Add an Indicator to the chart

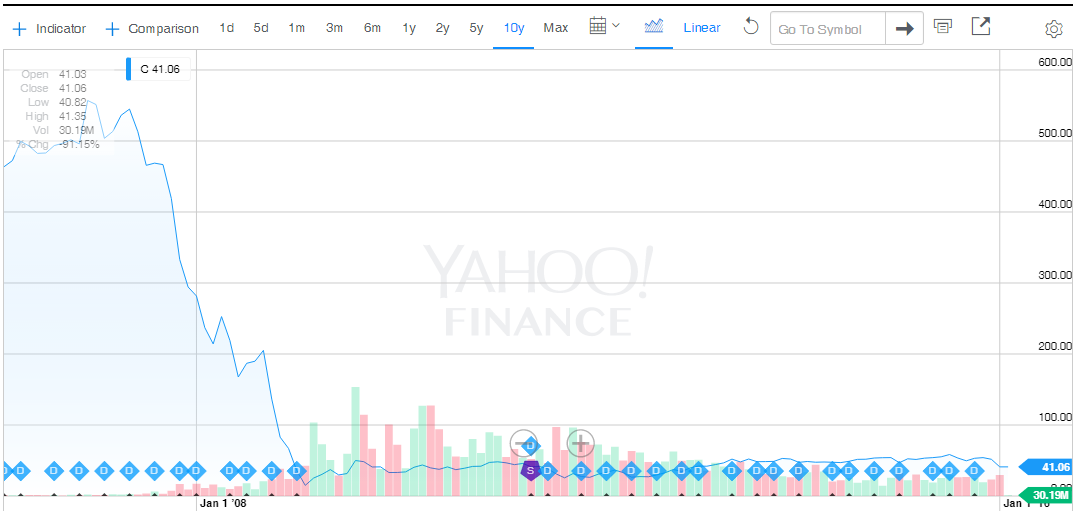click(50, 28)
